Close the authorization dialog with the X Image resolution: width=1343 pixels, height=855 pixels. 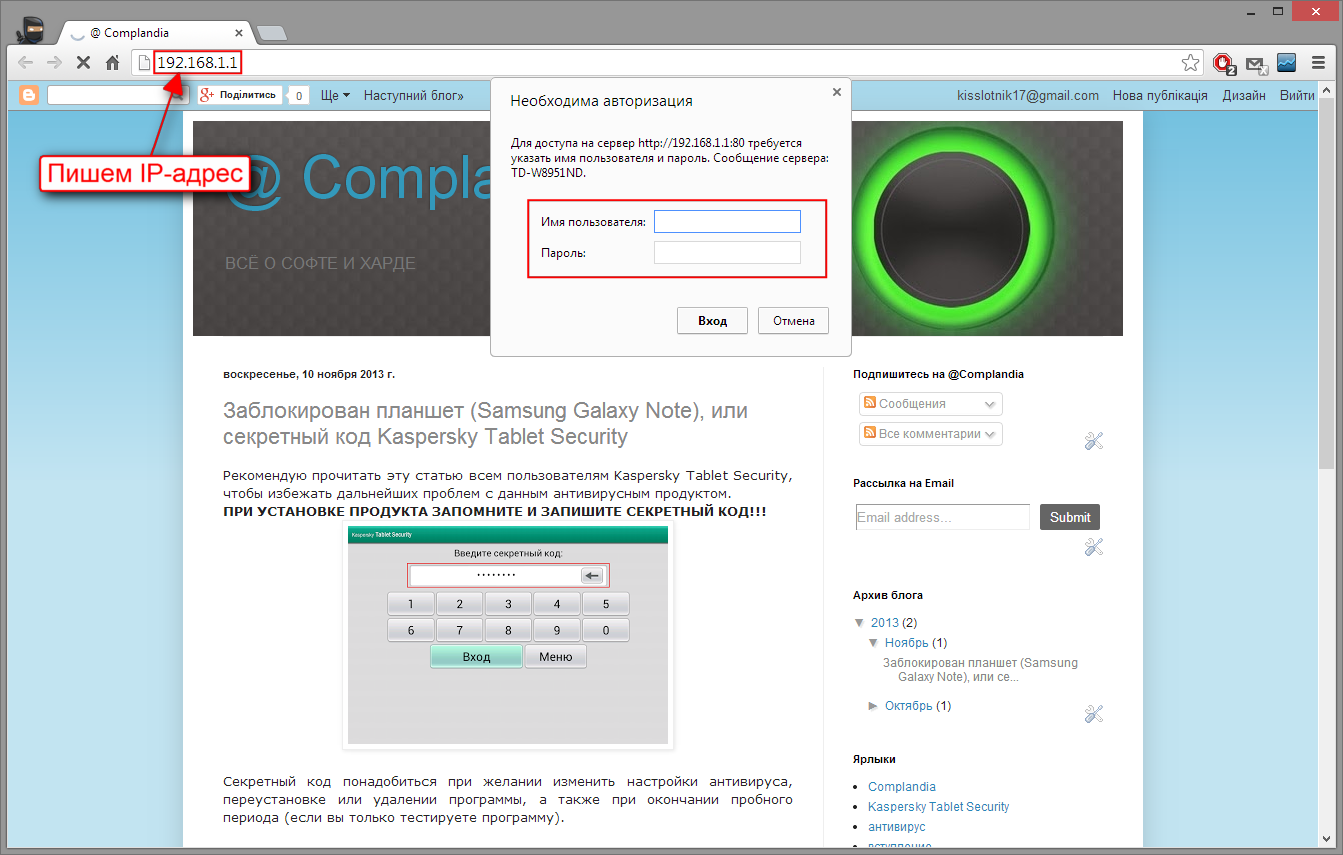tap(837, 91)
